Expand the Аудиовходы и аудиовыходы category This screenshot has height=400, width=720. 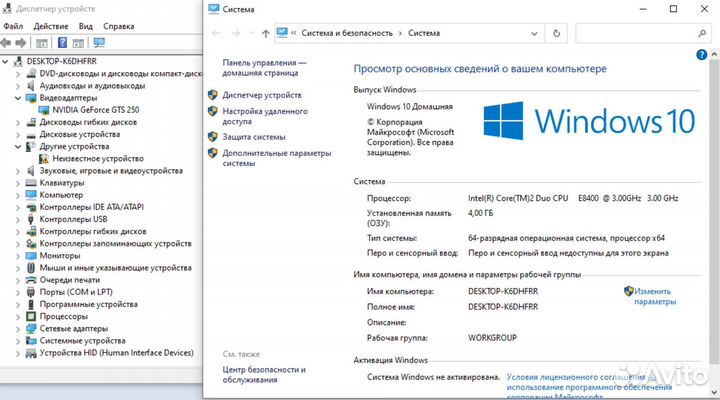[18, 86]
